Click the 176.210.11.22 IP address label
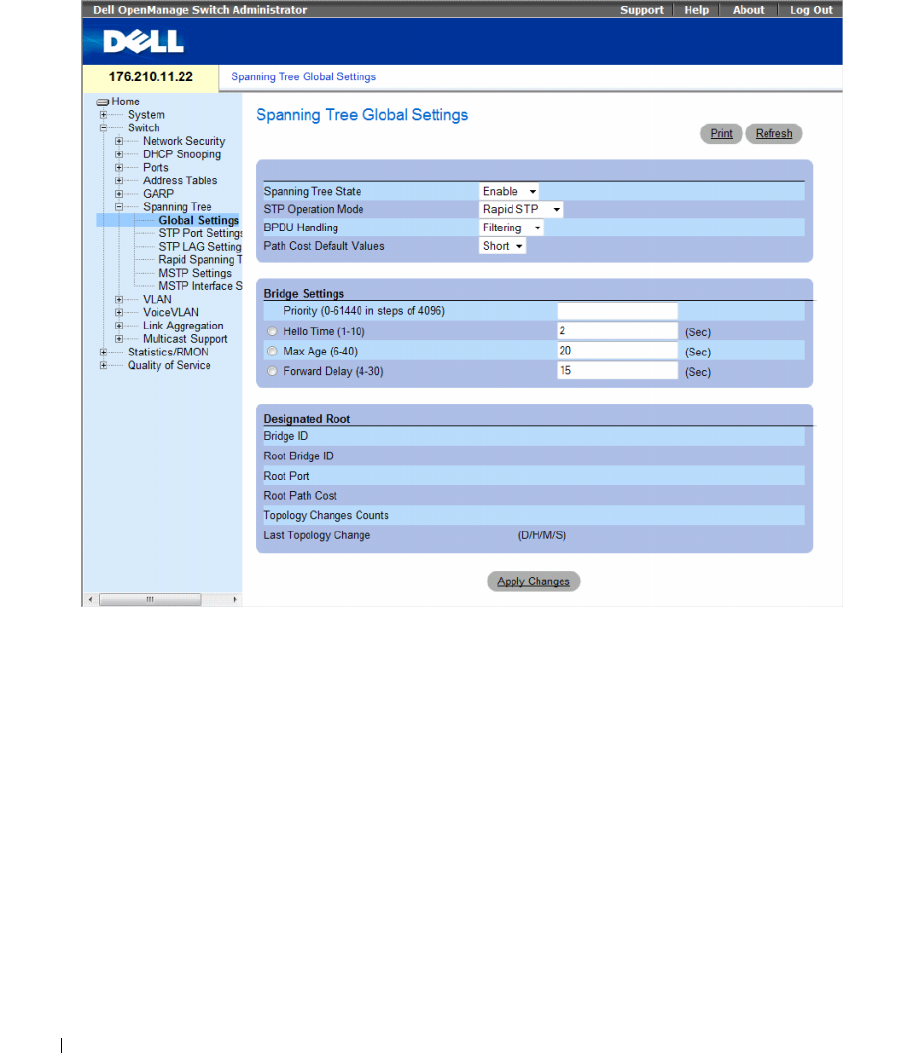Image resolution: width=900 pixels, height=1053 pixels. [x=150, y=77]
